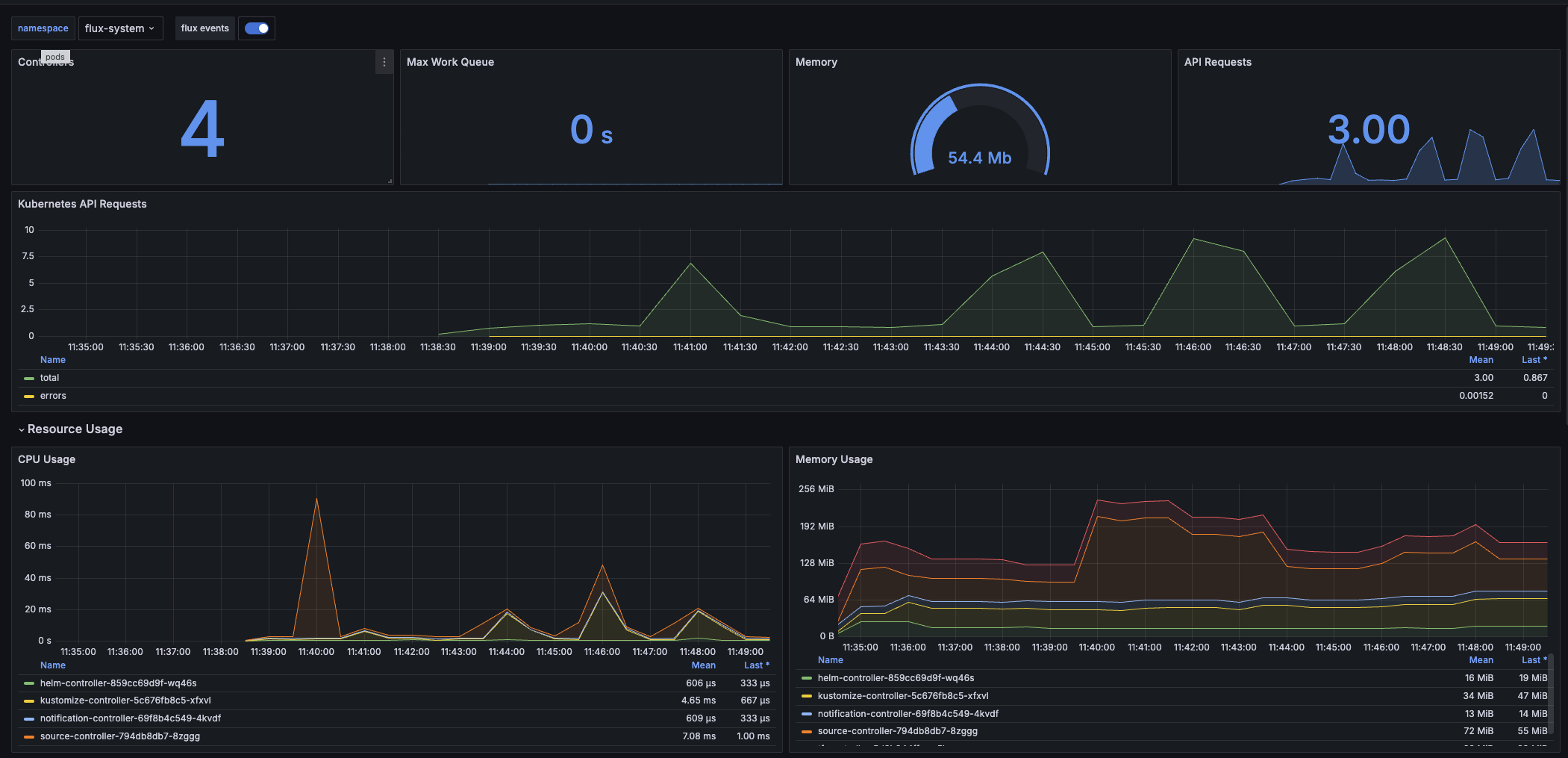
Task: Toggle kustomize-controller series in CPU Usage legend
Action: 125,700
